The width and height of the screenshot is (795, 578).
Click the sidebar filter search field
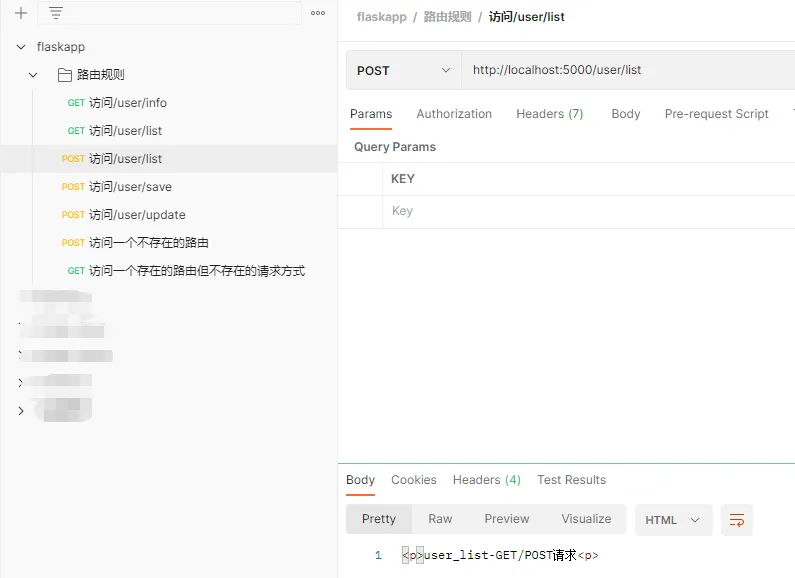pos(169,13)
